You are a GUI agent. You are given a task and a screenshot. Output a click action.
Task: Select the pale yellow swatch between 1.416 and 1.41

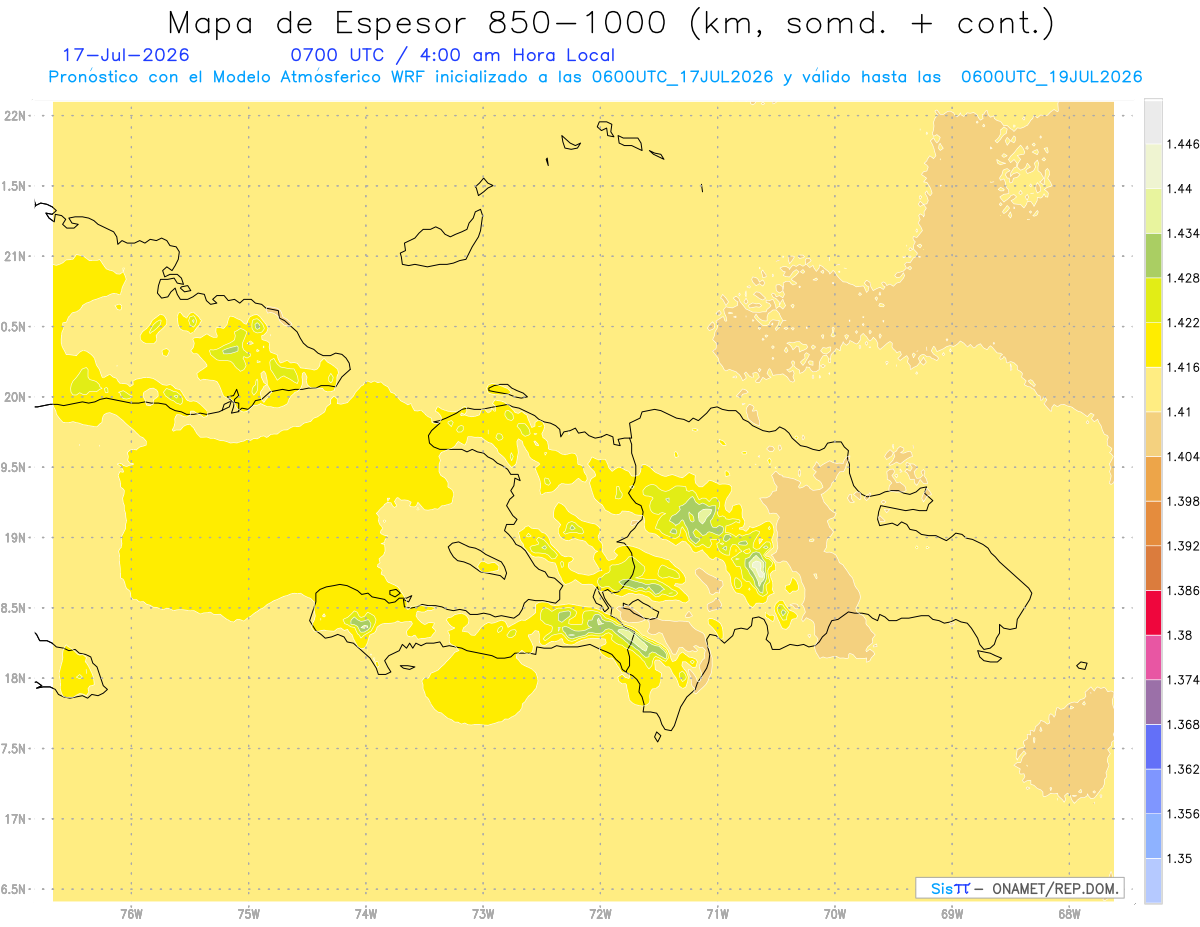click(x=1153, y=389)
